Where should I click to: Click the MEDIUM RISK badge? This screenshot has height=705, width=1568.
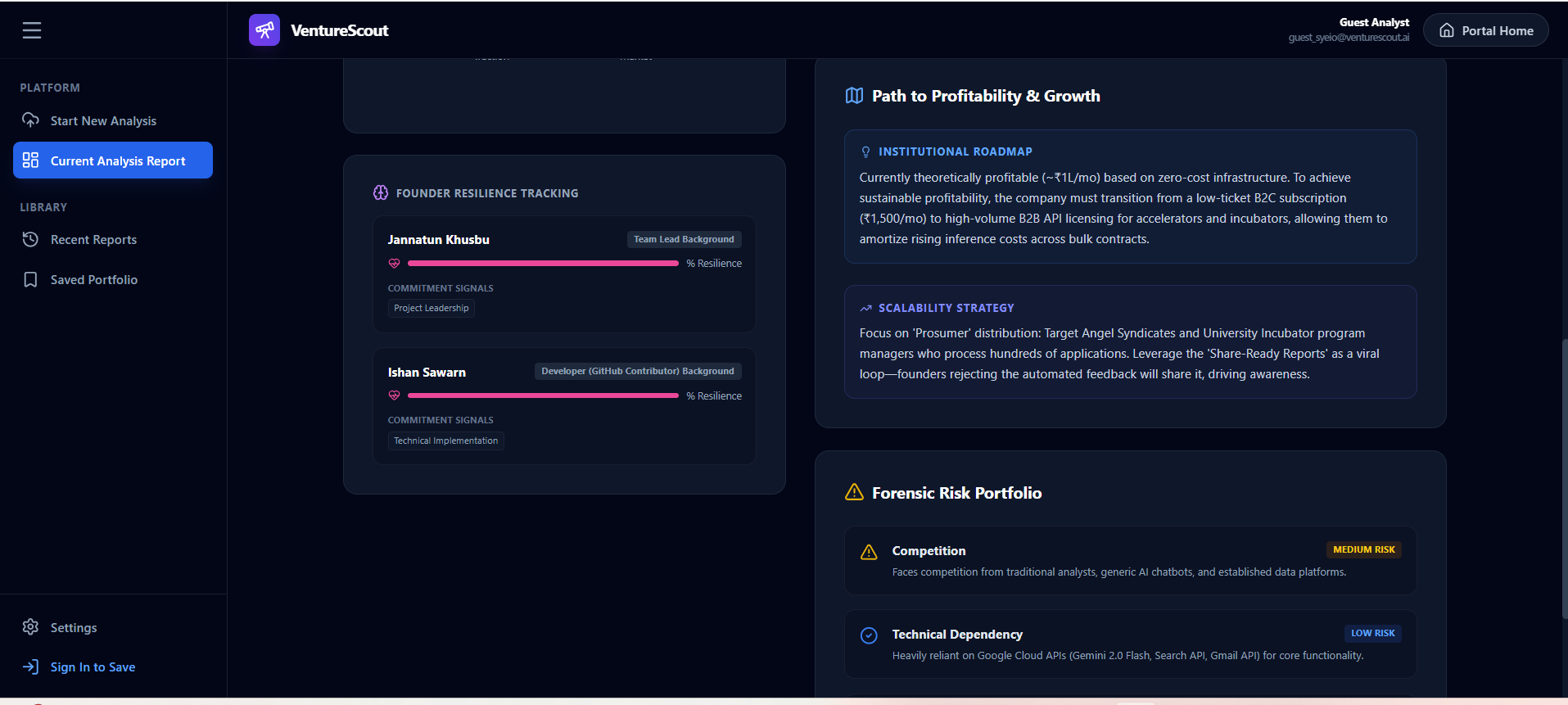coord(1363,549)
